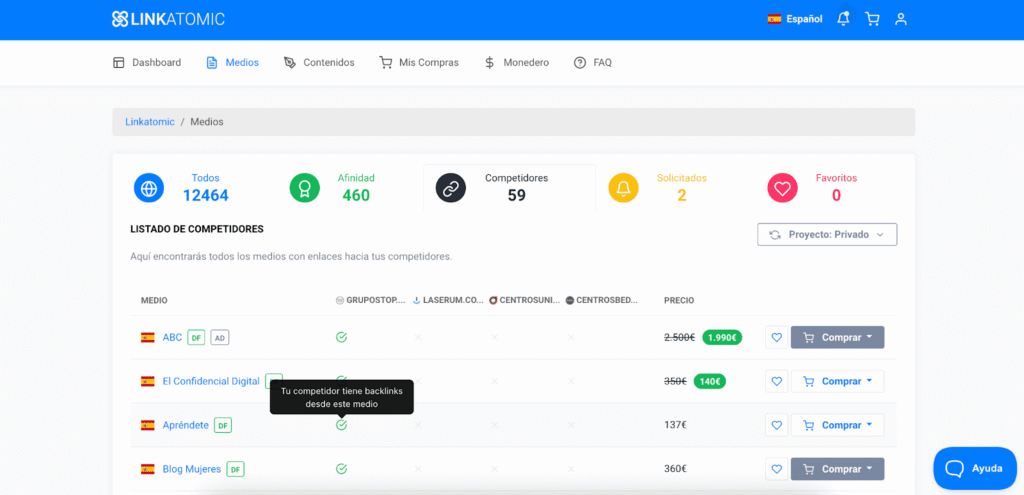Click the Spanish flag language icon

coord(775,19)
